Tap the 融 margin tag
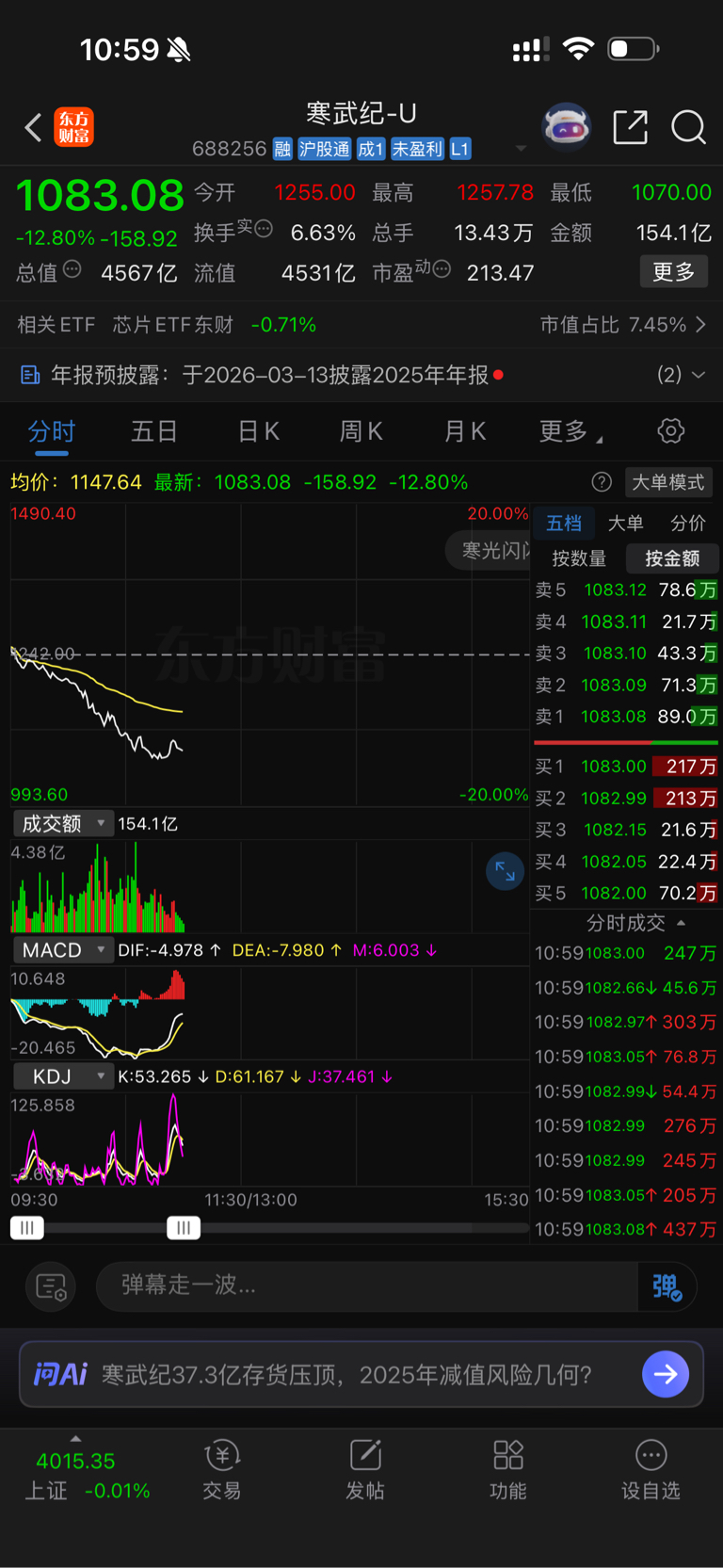 (x=282, y=149)
